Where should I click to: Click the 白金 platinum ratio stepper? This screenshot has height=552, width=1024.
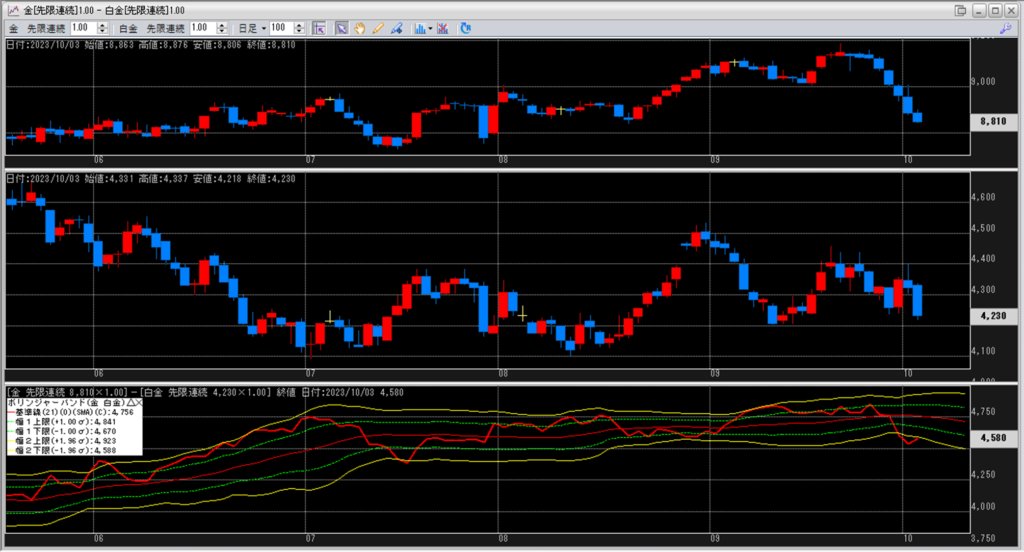[232, 28]
